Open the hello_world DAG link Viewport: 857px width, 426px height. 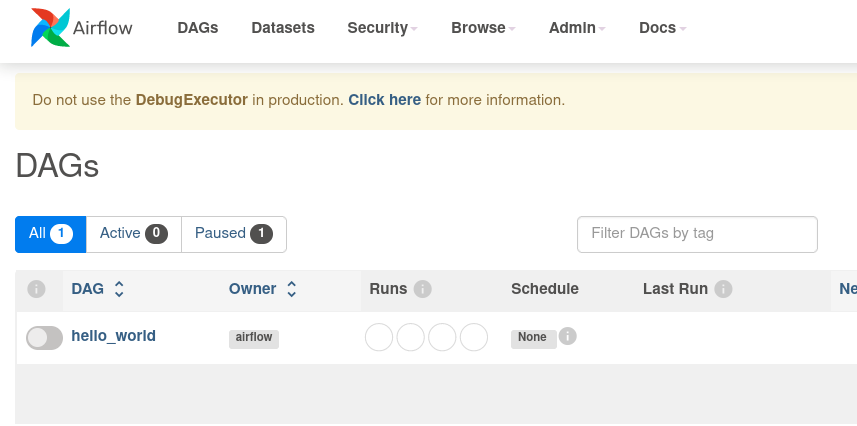point(113,336)
